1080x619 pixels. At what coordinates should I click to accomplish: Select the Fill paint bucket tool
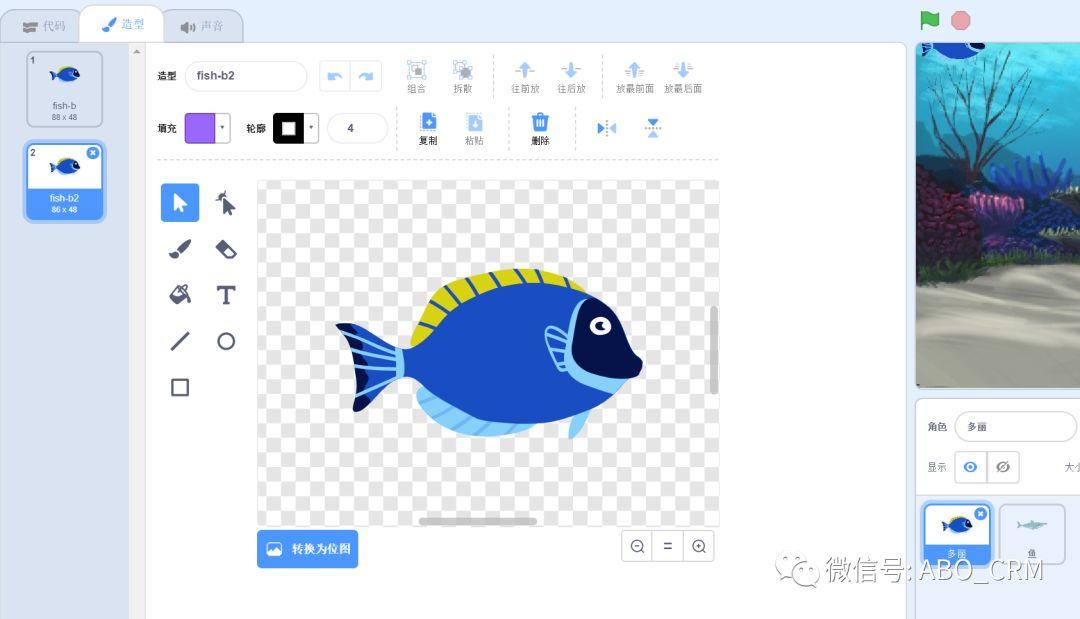(180, 295)
